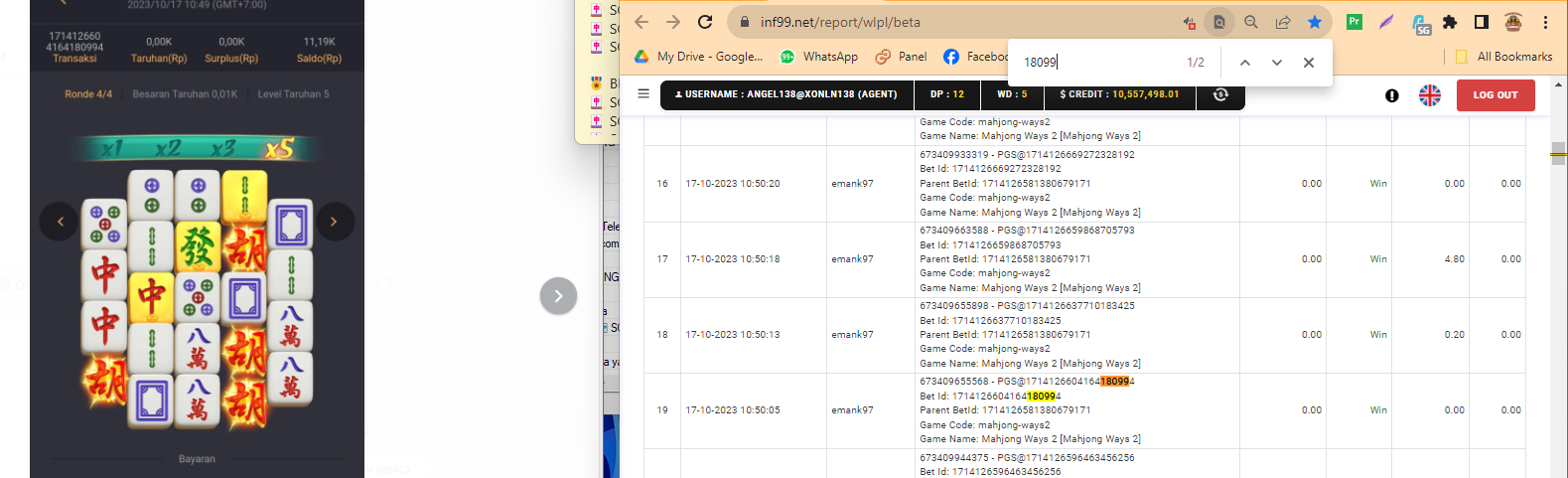Click Level Taruhan 5 label
The width and height of the screenshot is (1568, 478).
[x=293, y=94]
